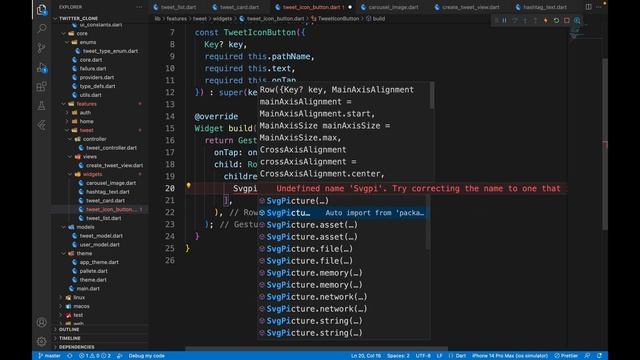The width and height of the screenshot is (640, 360).
Task: Restart debugging with green restart icon
Action: (556, 20)
